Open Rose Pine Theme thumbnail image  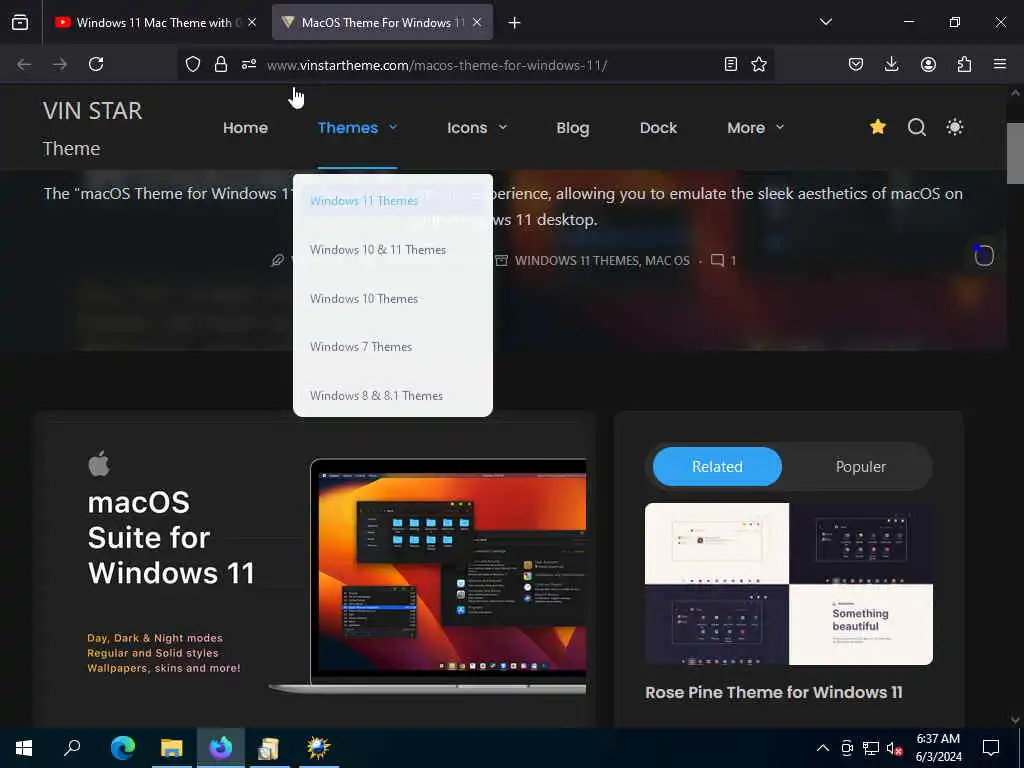click(789, 584)
